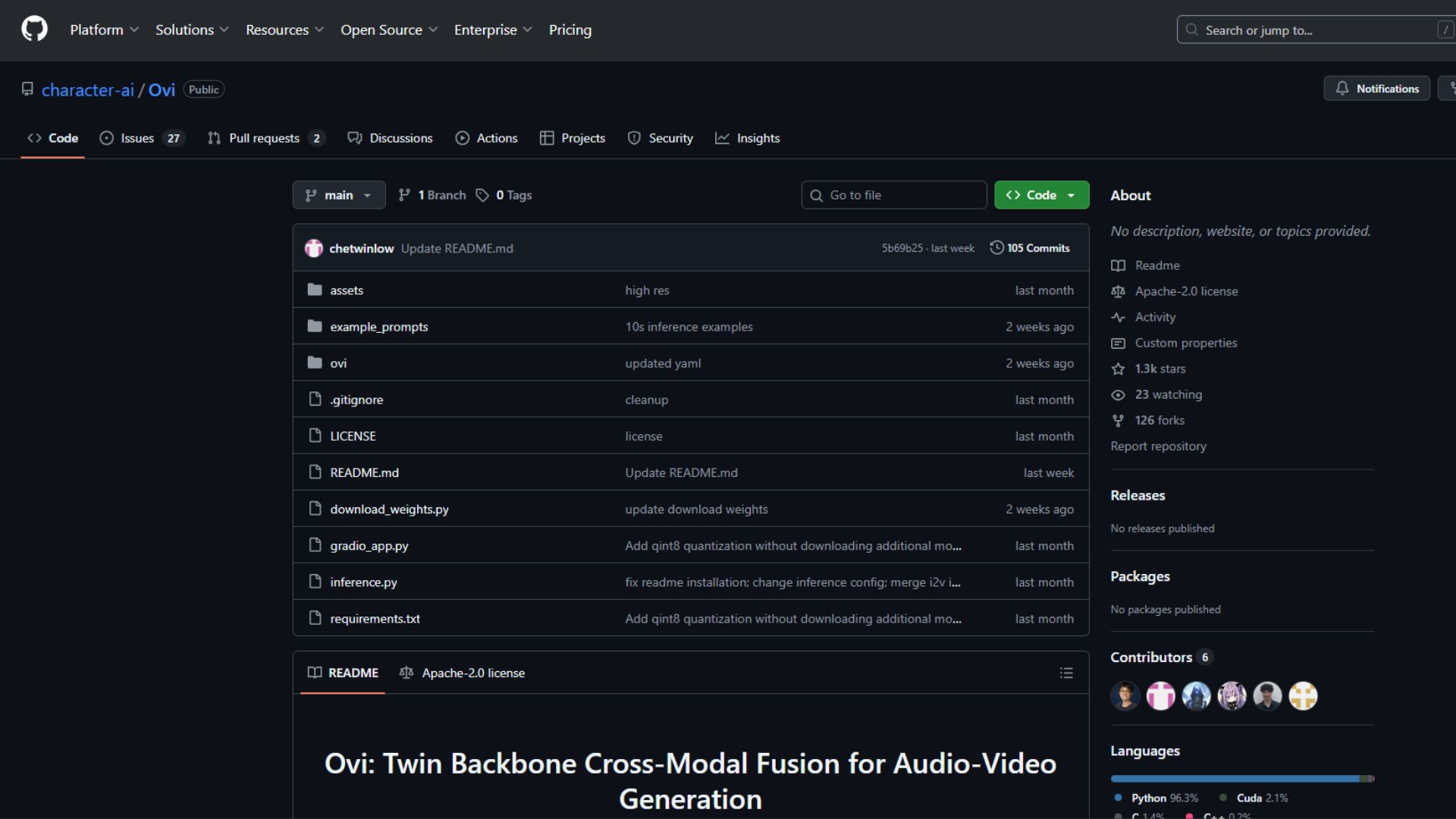Screen dimensions: 1456x819
Task: Click the commit history clock icon
Action: [996, 248]
